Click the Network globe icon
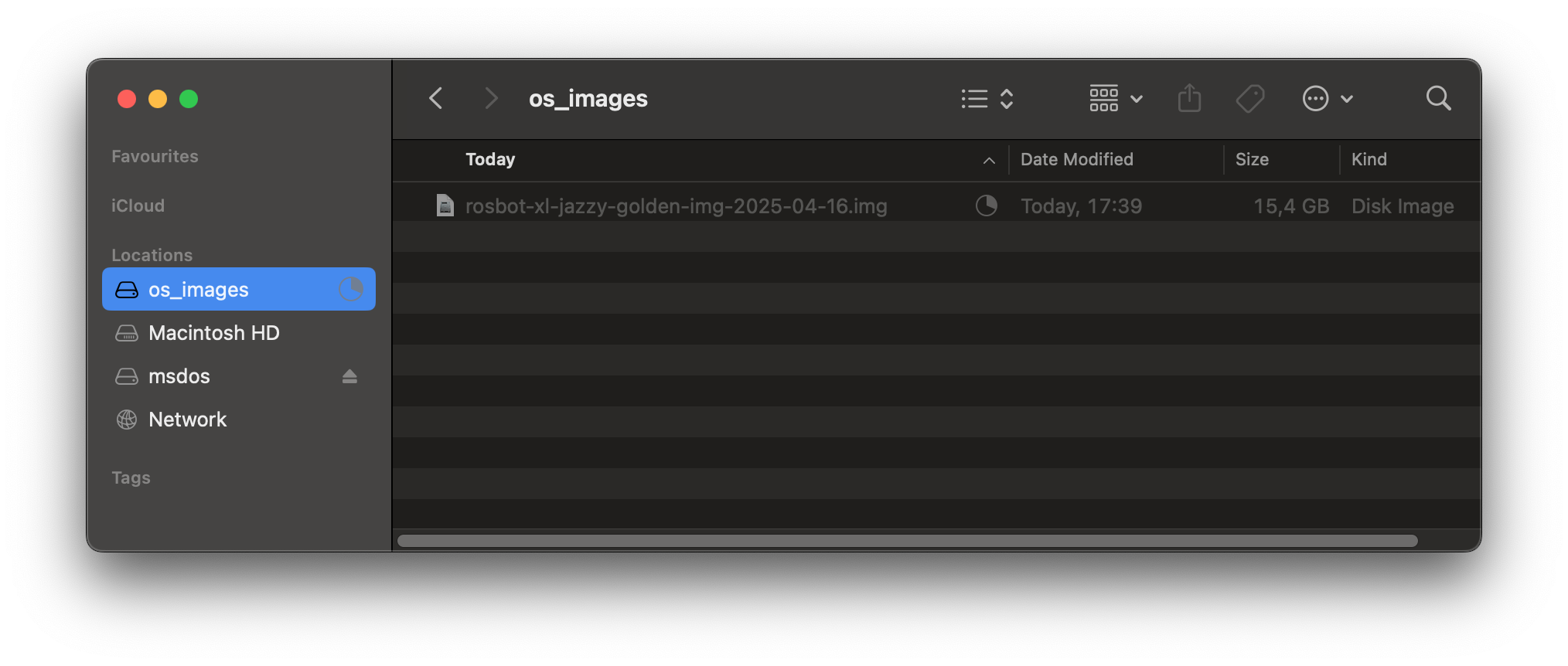The height and width of the screenshot is (666, 1568). 127,420
